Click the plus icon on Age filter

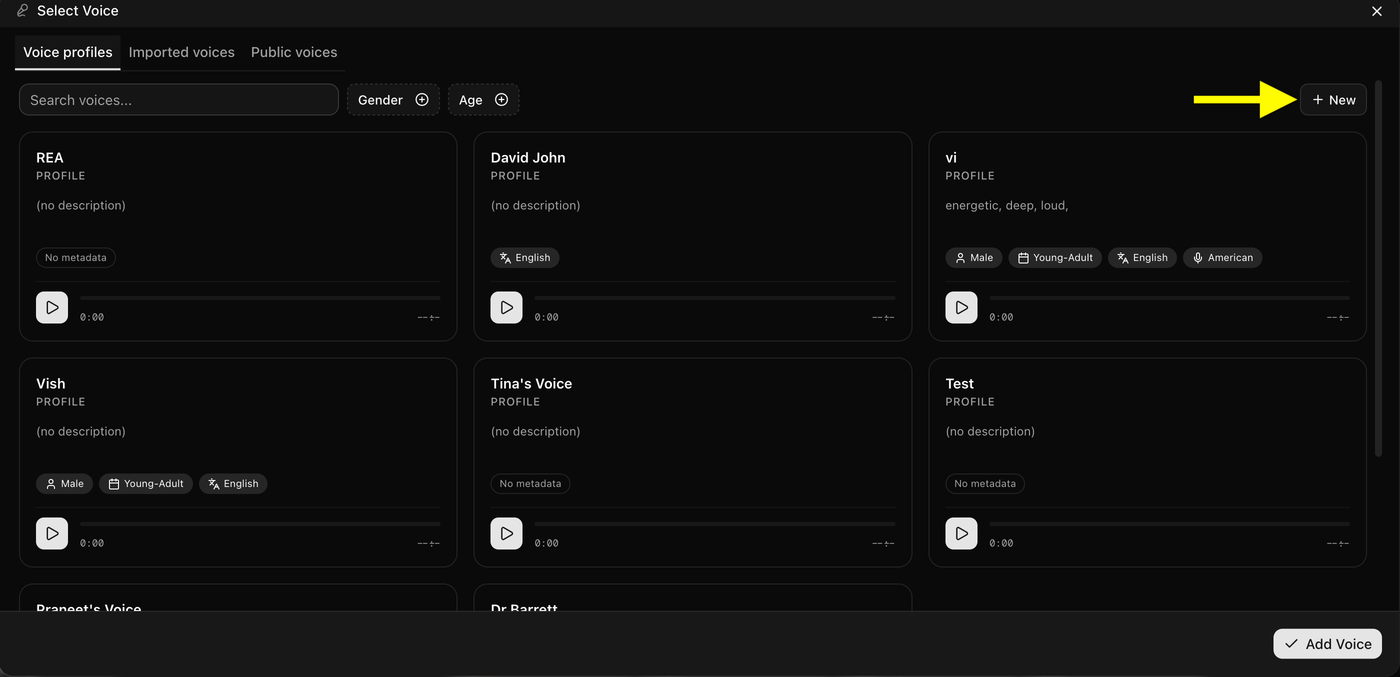(x=502, y=100)
